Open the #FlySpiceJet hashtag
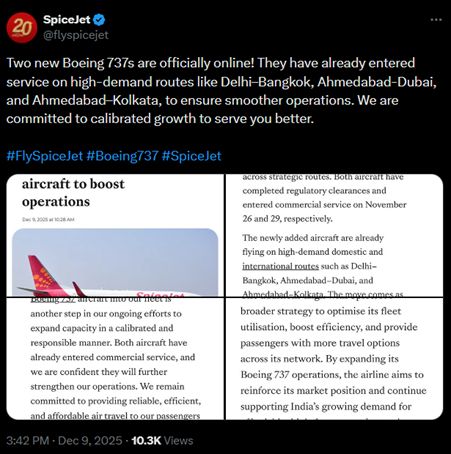The width and height of the screenshot is (451, 454). pyautogui.click(x=45, y=156)
